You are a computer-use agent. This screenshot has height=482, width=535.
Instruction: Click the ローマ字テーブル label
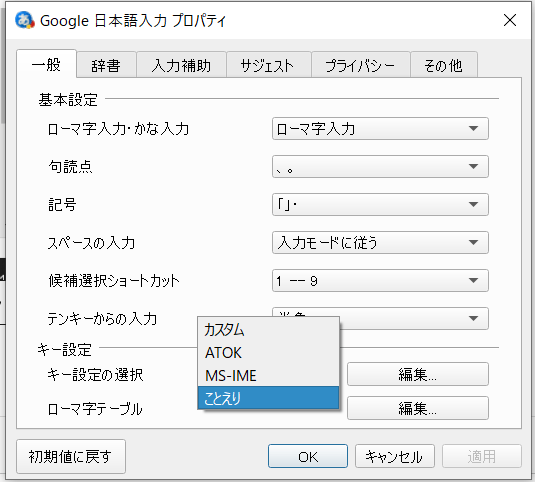[x=95, y=409]
